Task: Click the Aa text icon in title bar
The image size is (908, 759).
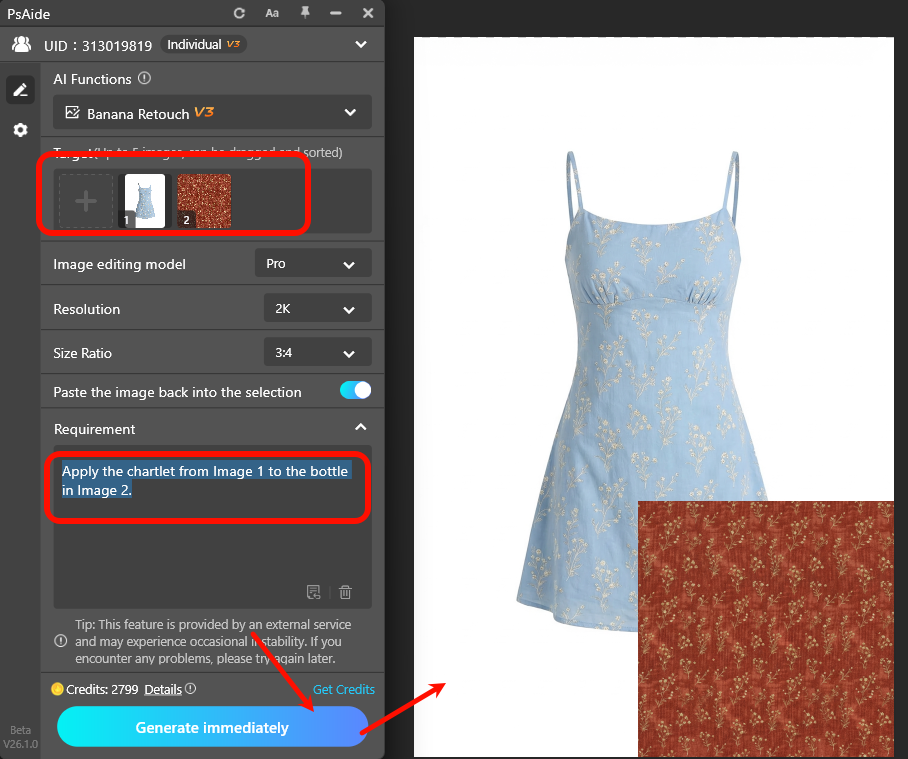Action: pyautogui.click(x=272, y=13)
